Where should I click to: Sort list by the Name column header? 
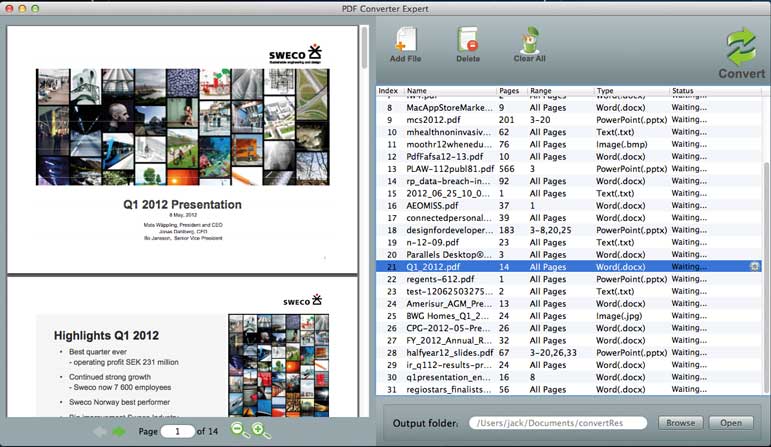click(x=450, y=91)
